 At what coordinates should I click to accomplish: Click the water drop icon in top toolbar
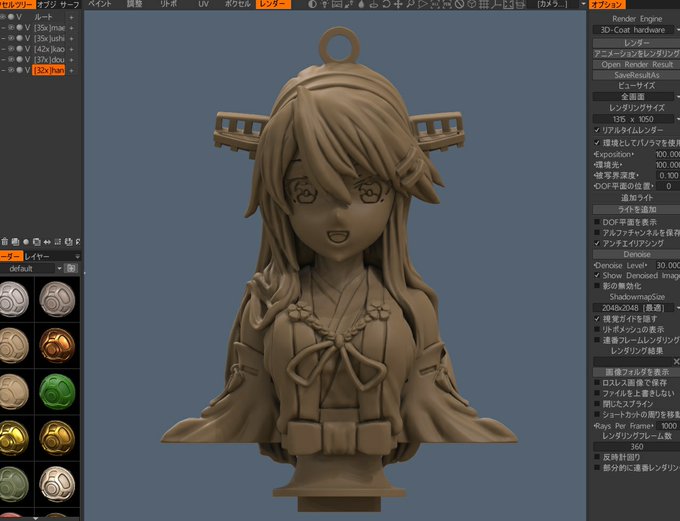361,4
